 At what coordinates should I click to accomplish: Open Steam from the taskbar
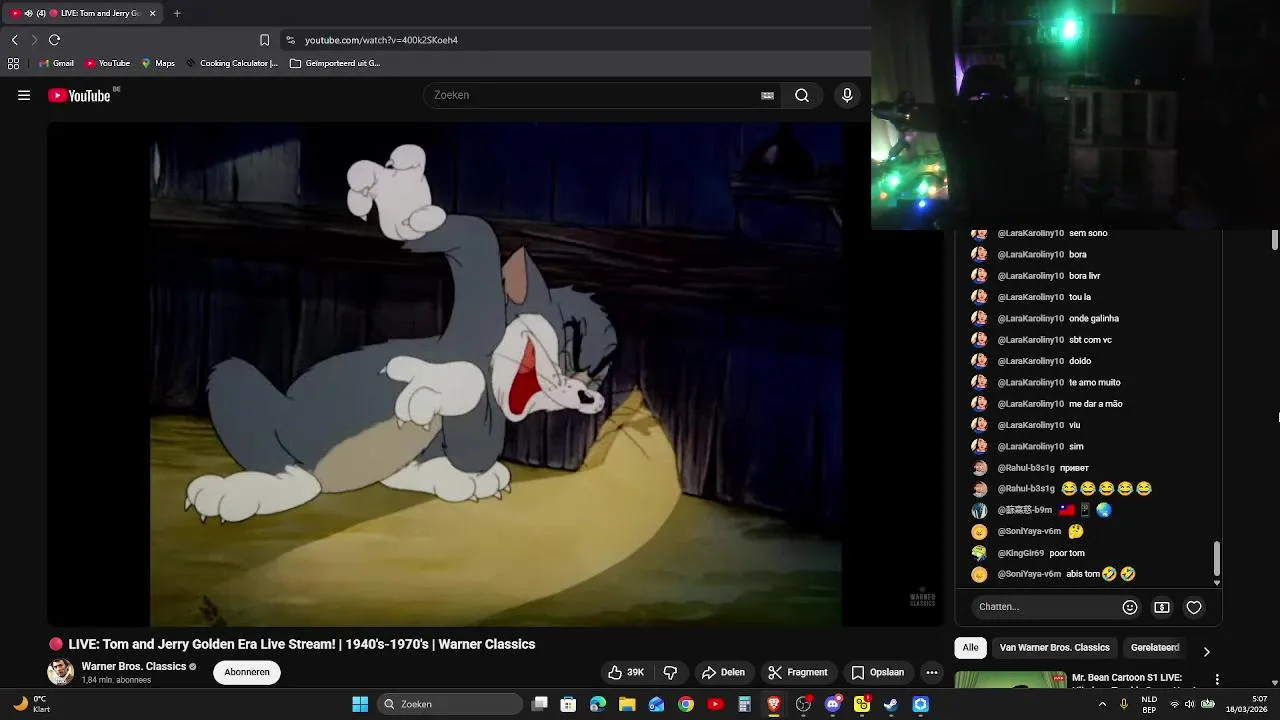[x=891, y=704]
